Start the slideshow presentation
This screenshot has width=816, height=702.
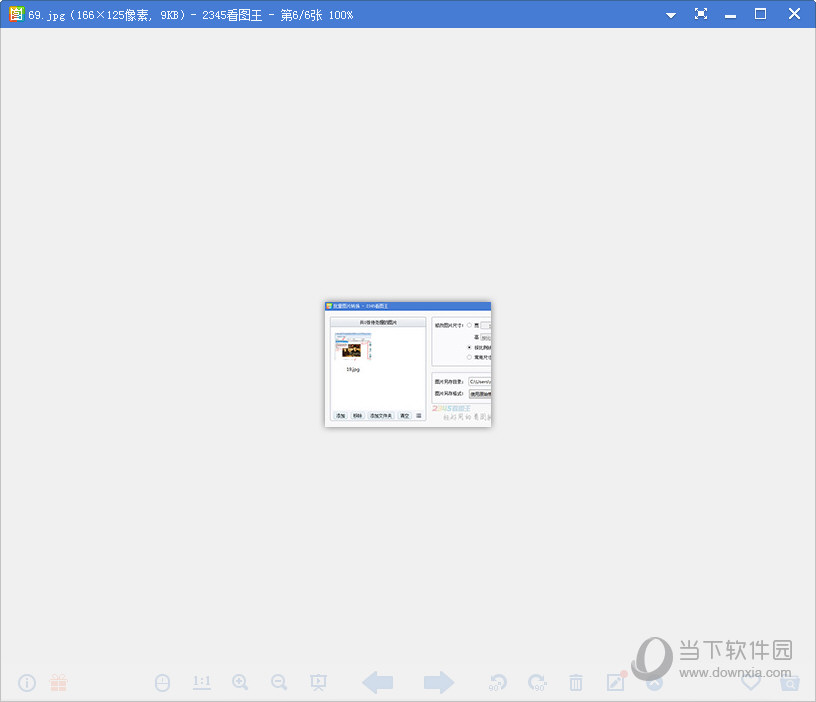click(319, 683)
